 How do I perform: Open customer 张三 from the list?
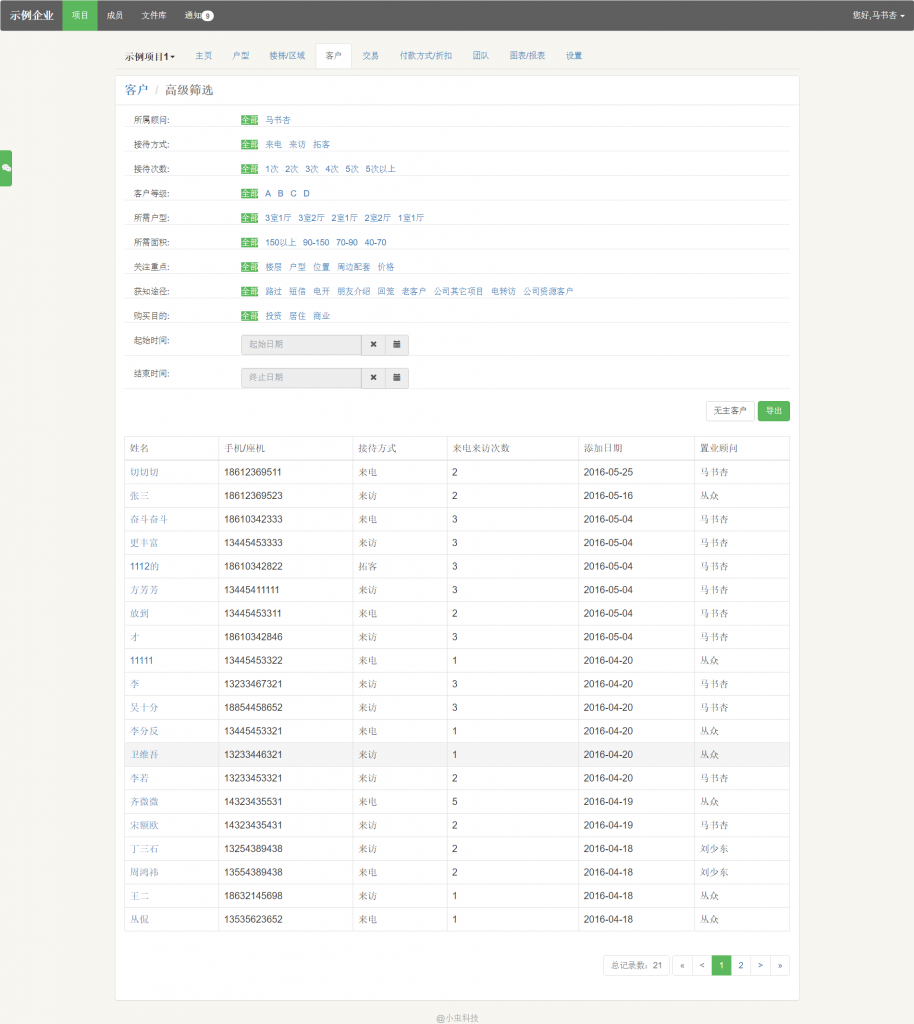click(x=140, y=495)
